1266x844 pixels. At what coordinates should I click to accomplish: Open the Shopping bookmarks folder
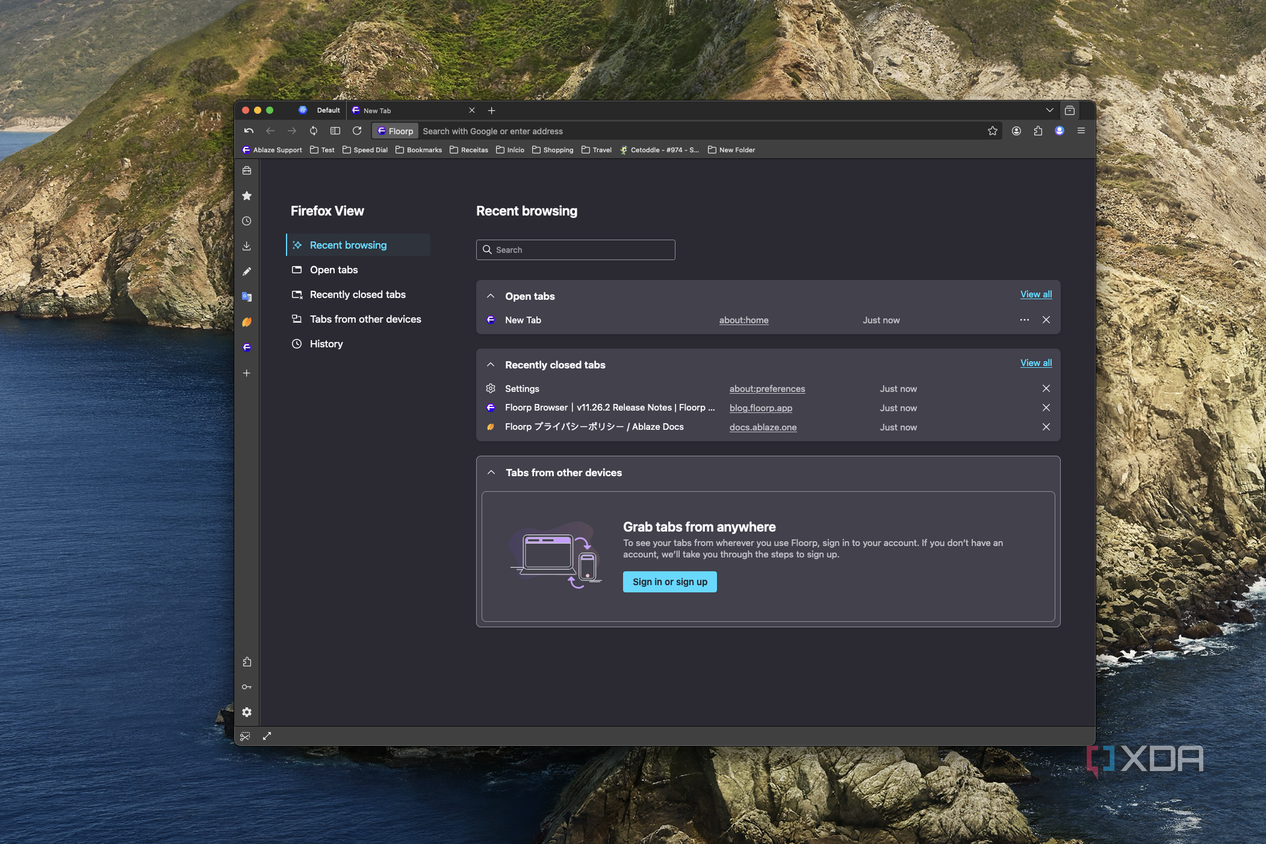[x=553, y=150]
